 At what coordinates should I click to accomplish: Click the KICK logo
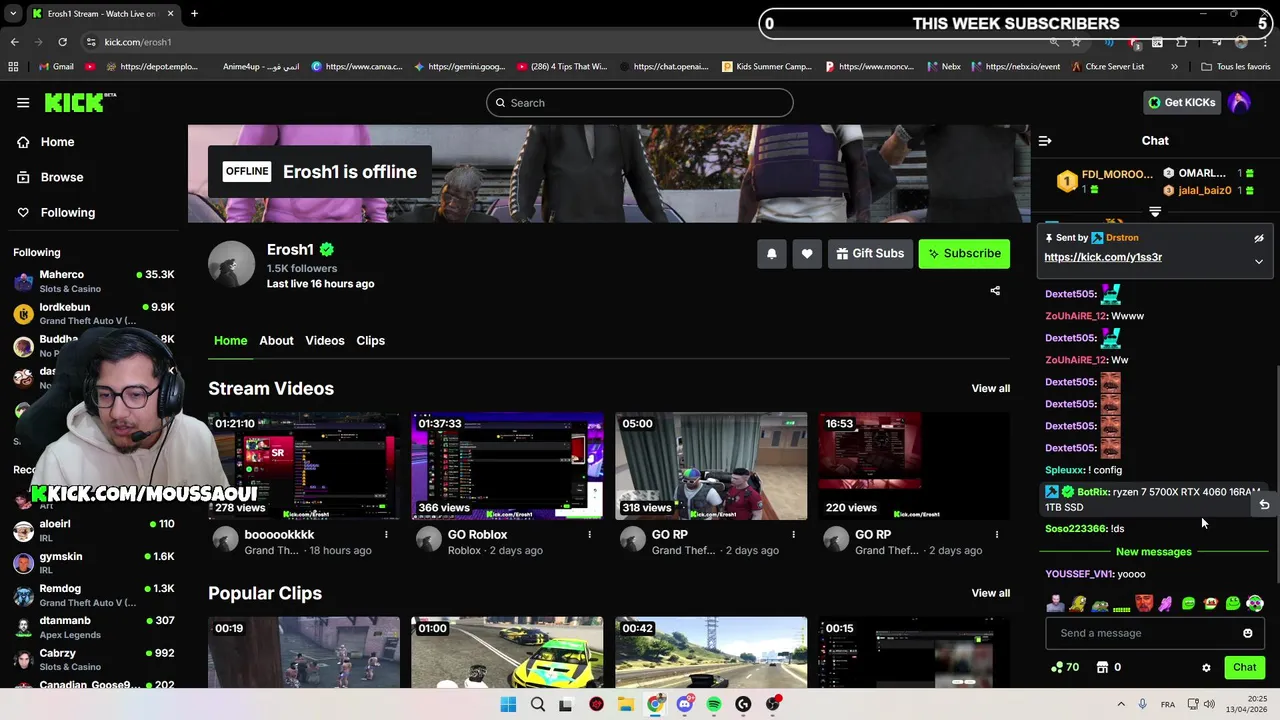coord(80,102)
